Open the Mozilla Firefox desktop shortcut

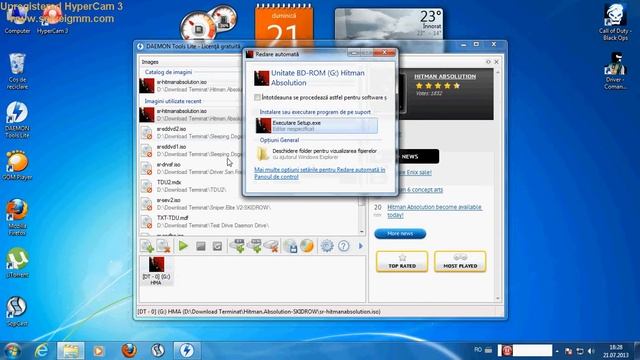(x=17, y=217)
